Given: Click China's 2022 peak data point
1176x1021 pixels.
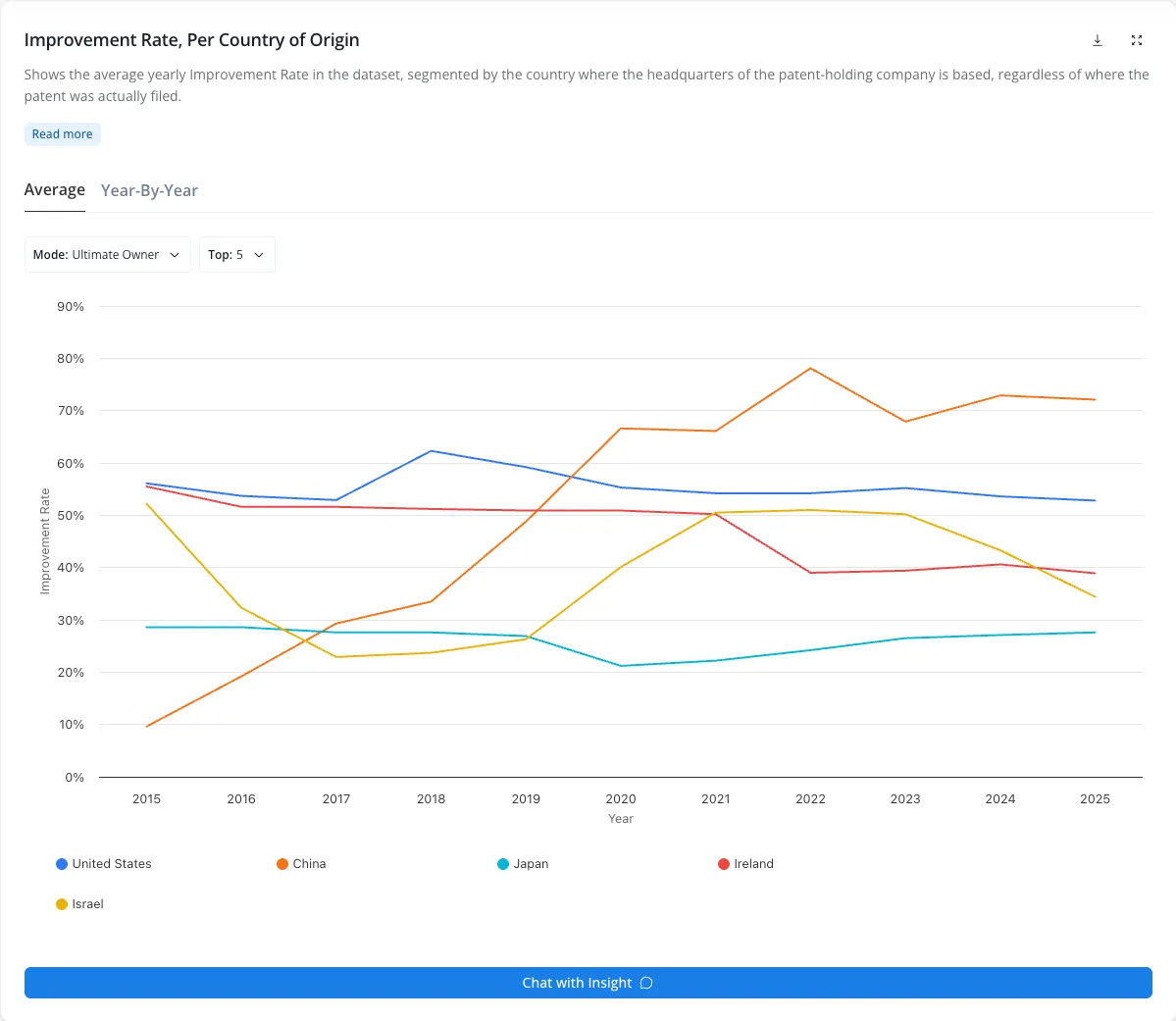Looking at the screenshot, I should coord(811,369).
